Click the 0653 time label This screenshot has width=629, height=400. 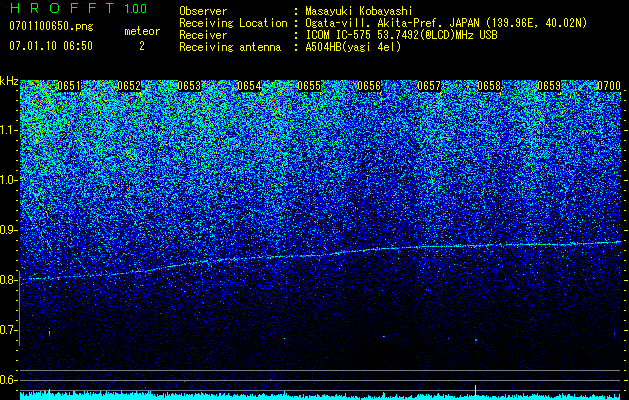pos(189,86)
